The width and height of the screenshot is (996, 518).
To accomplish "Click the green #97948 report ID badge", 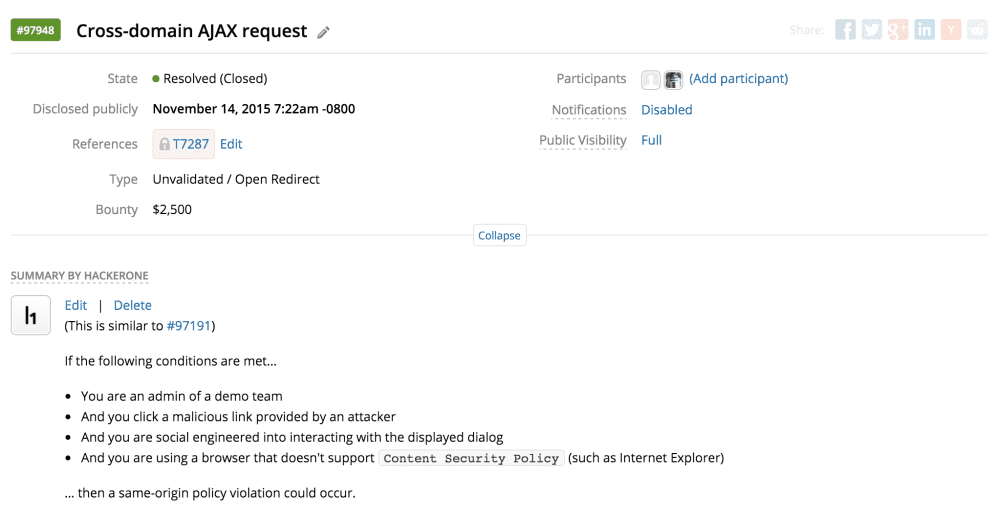I will tap(35, 30).
